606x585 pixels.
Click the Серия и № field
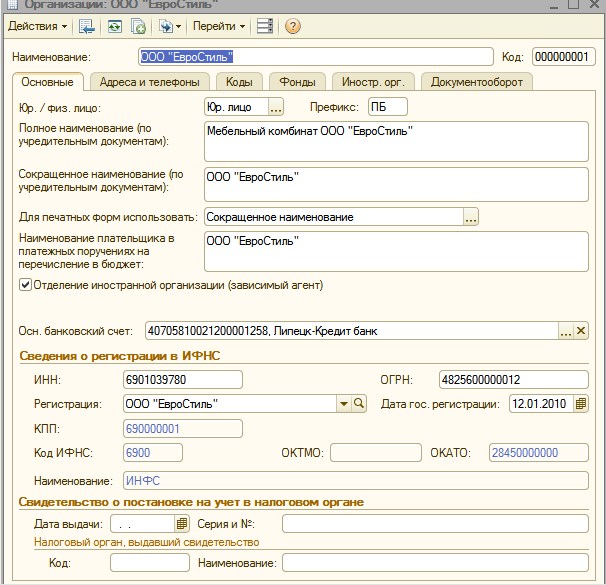pos(435,524)
